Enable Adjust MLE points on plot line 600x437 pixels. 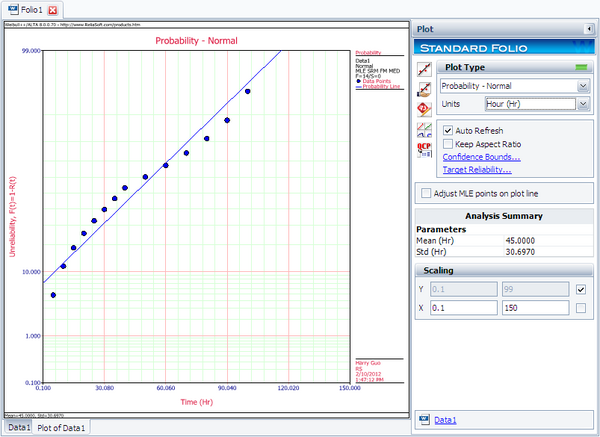click(426, 193)
